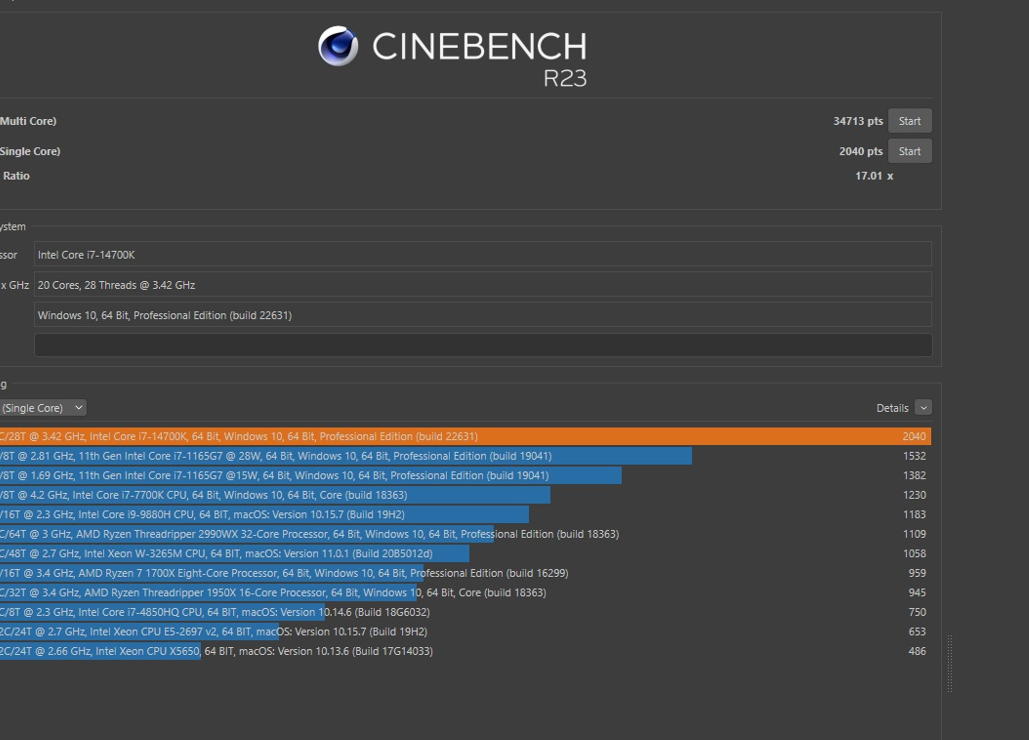Screen dimensions: 1029x740
Task: Select the Intel Core i7-7700K ranking row
Action: [x=465, y=495]
